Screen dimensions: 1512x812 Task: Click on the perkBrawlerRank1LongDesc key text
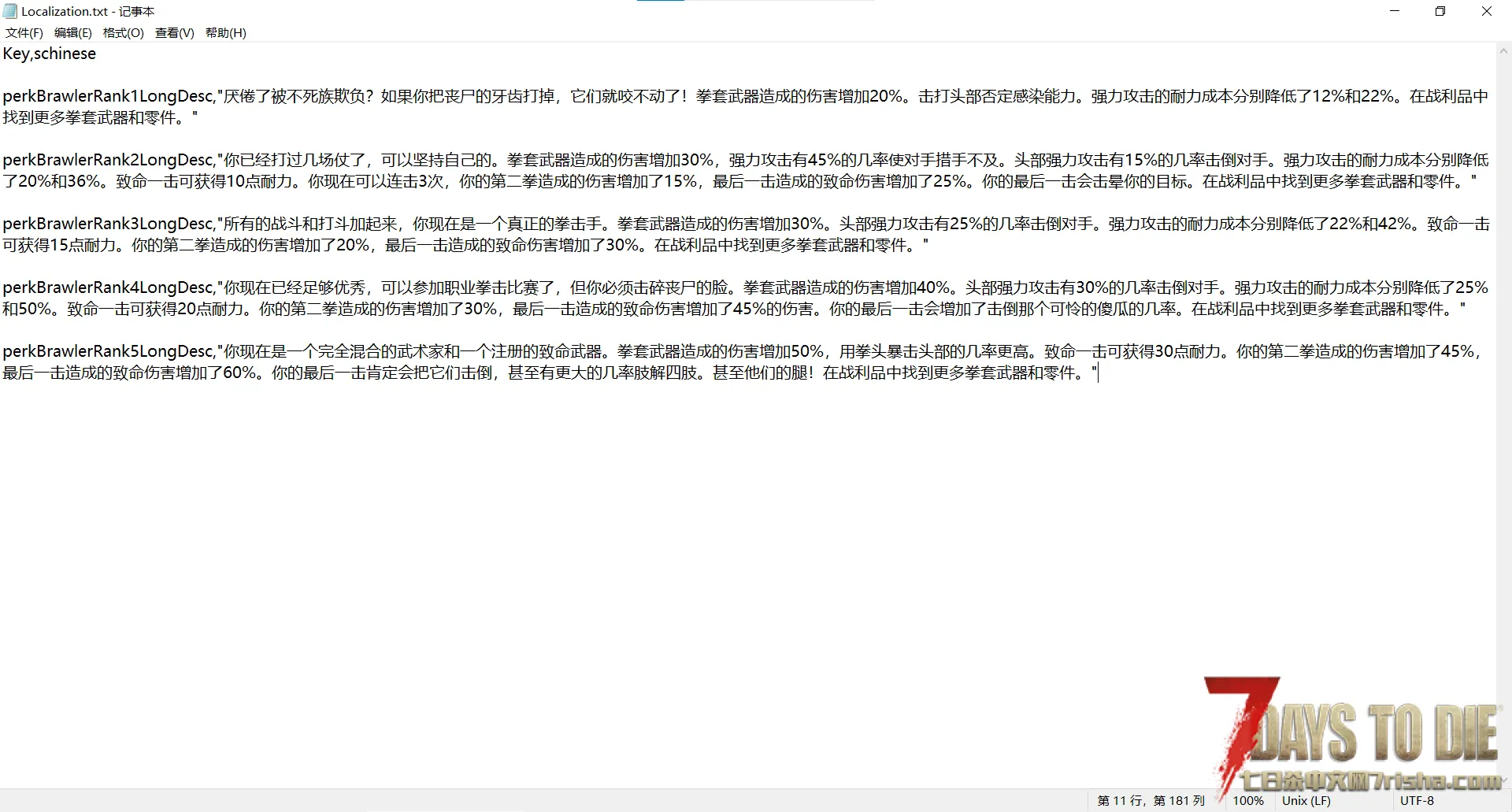108,96
